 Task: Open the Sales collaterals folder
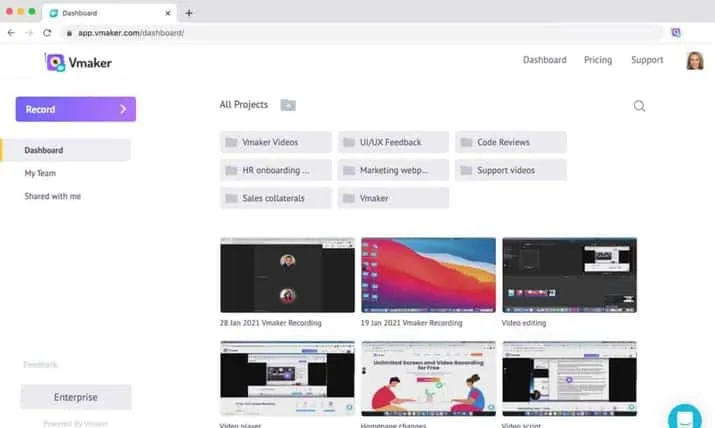[x=276, y=198]
